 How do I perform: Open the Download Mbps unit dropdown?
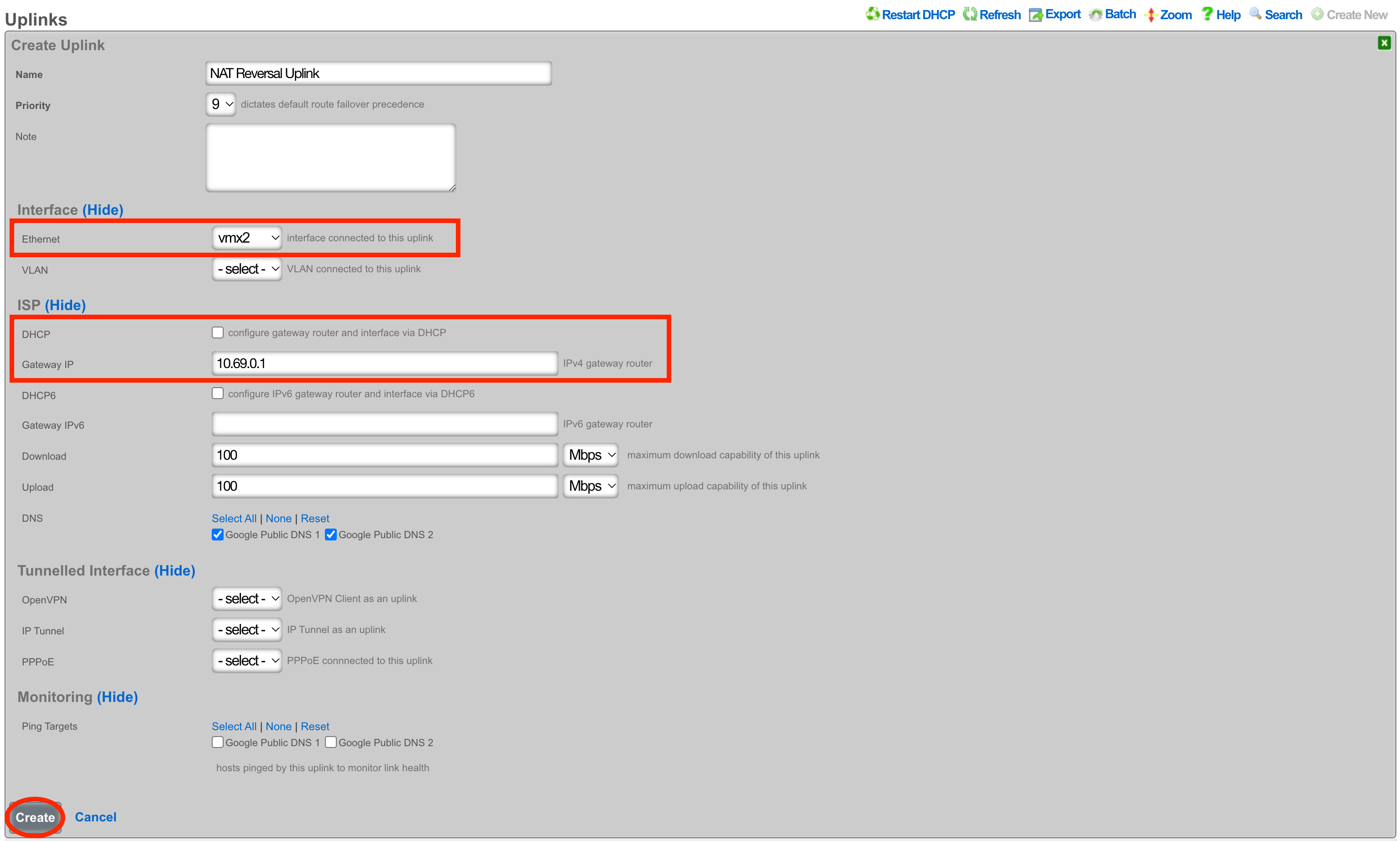[x=591, y=455]
